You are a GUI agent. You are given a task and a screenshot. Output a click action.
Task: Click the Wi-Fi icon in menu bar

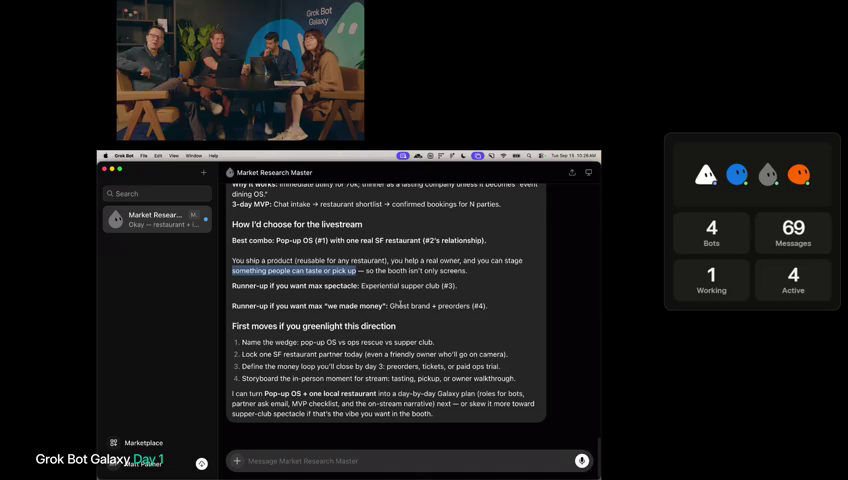pos(504,156)
